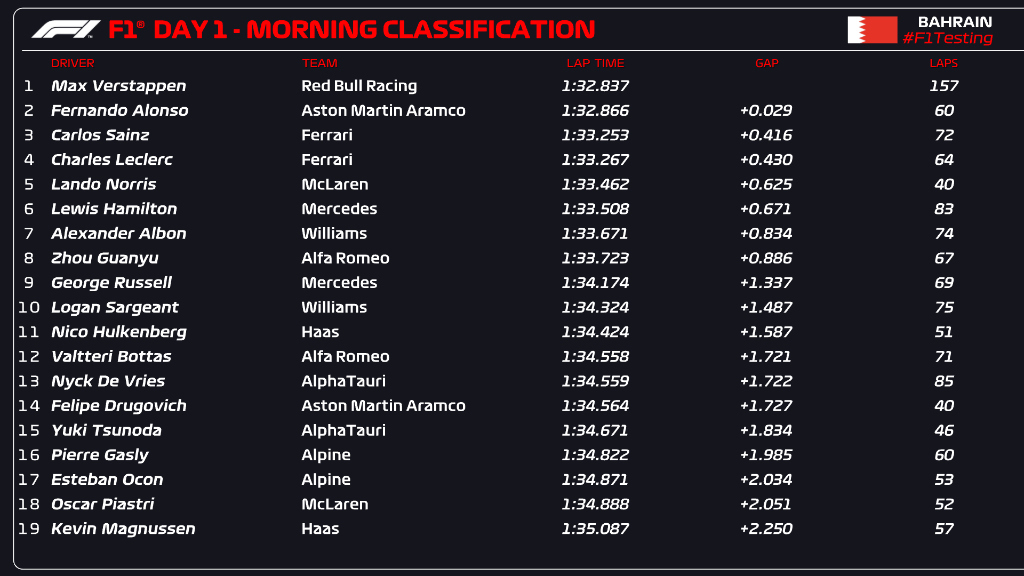Select the TEAM column header

point(320,64)
